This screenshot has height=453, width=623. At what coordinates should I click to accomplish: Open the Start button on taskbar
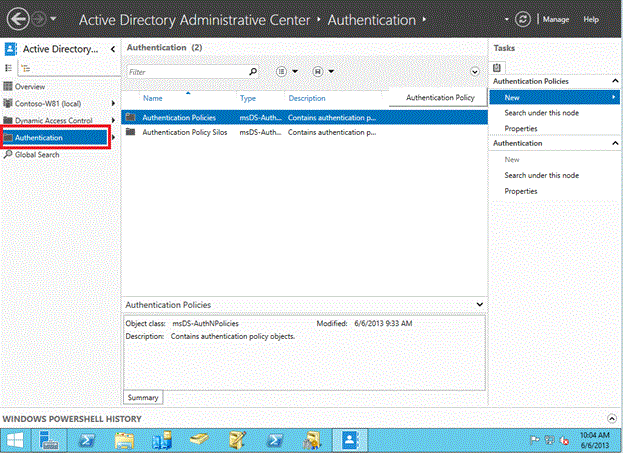15,439
